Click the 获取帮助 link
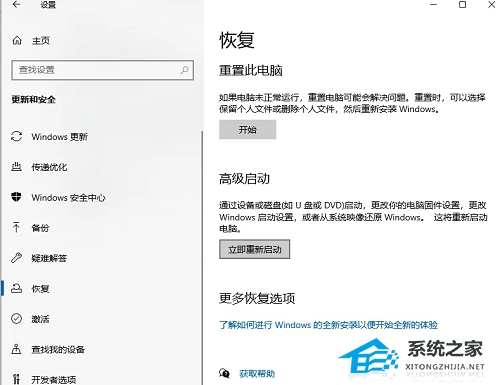Viewport: 500px width, 385px height. coord(257,374)
